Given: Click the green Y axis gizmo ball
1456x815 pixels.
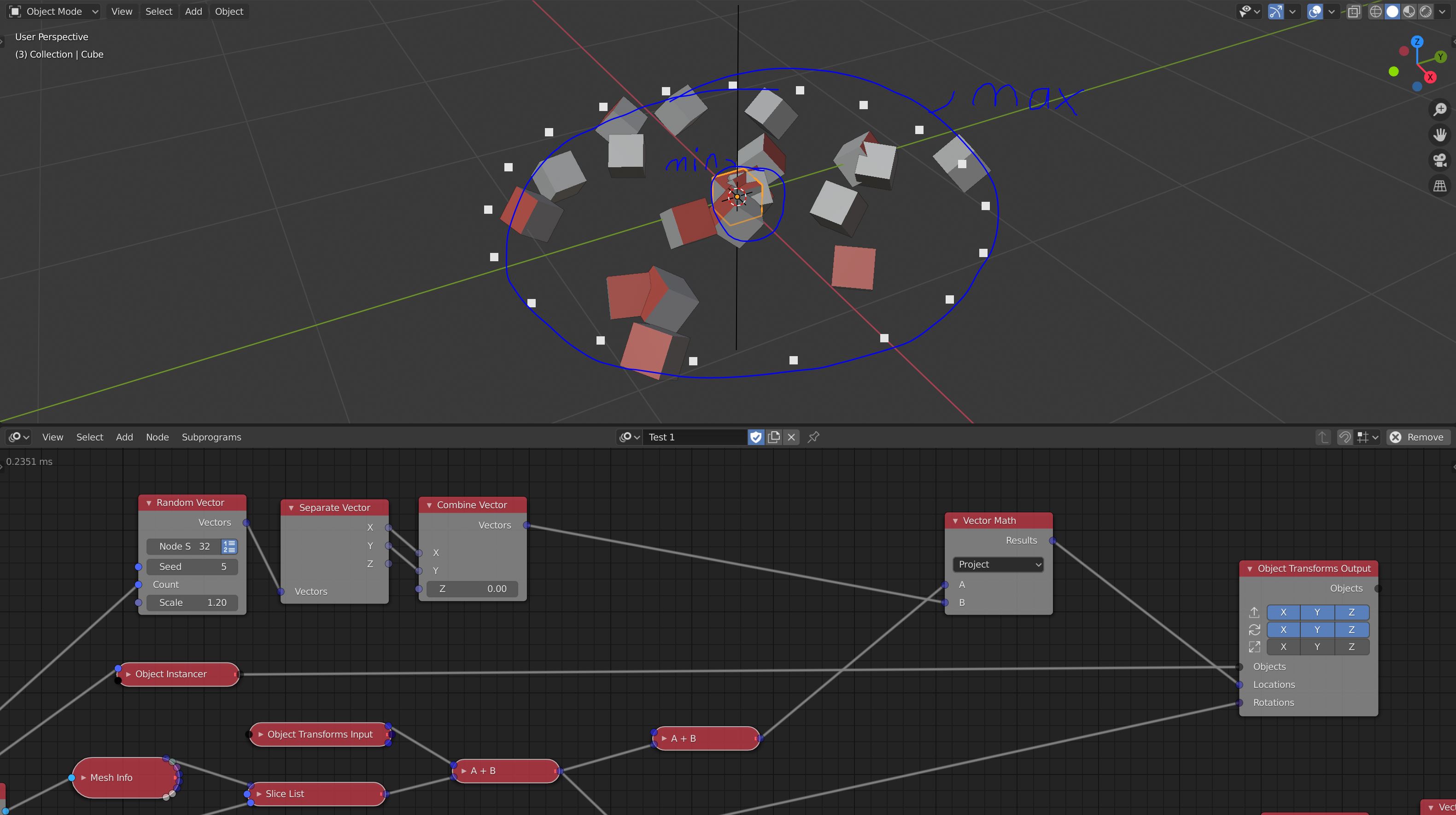Looking at the screenshot, I should point(1440,57).
